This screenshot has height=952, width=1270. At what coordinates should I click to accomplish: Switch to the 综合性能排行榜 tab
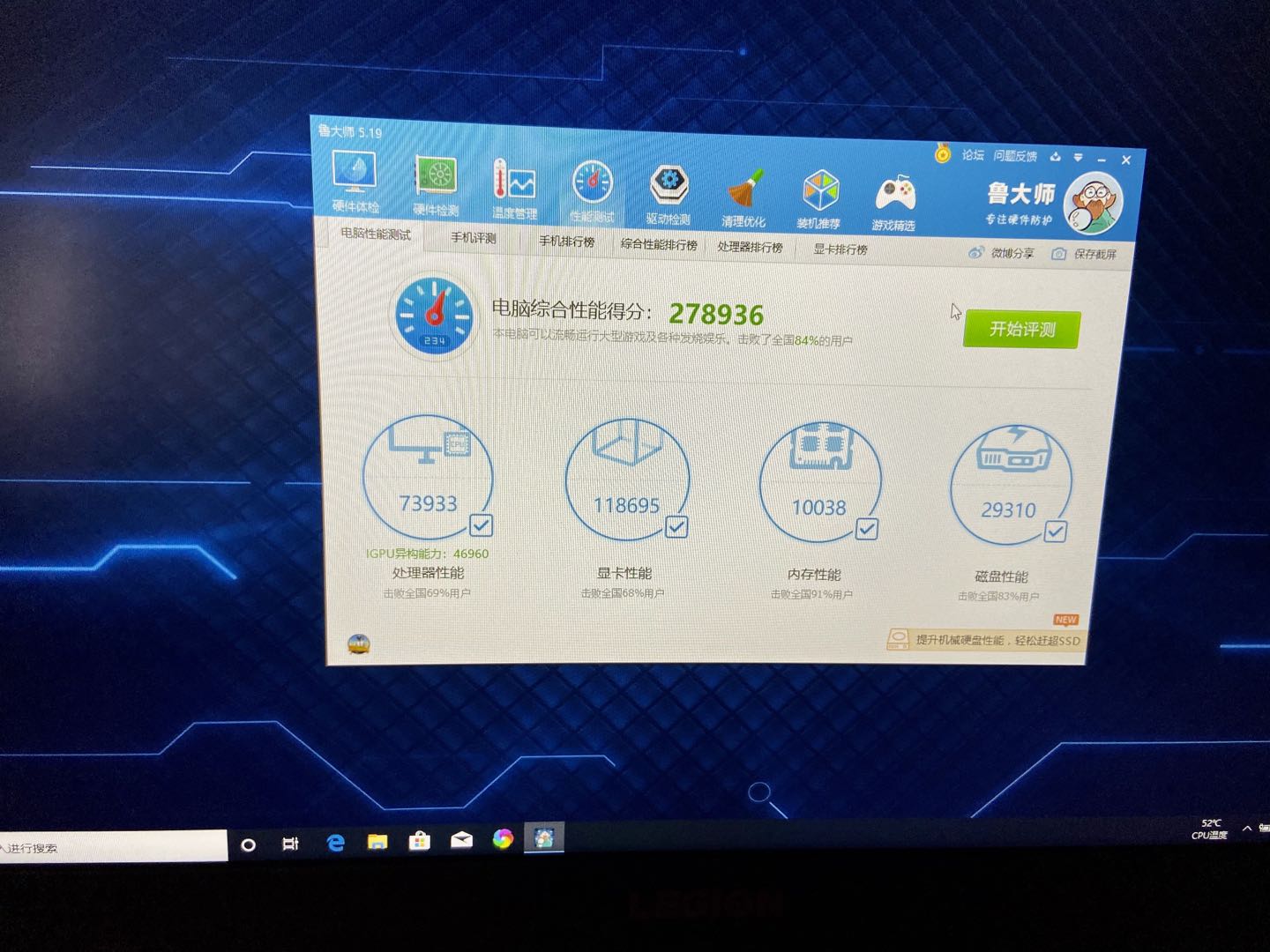coord(659,245)
